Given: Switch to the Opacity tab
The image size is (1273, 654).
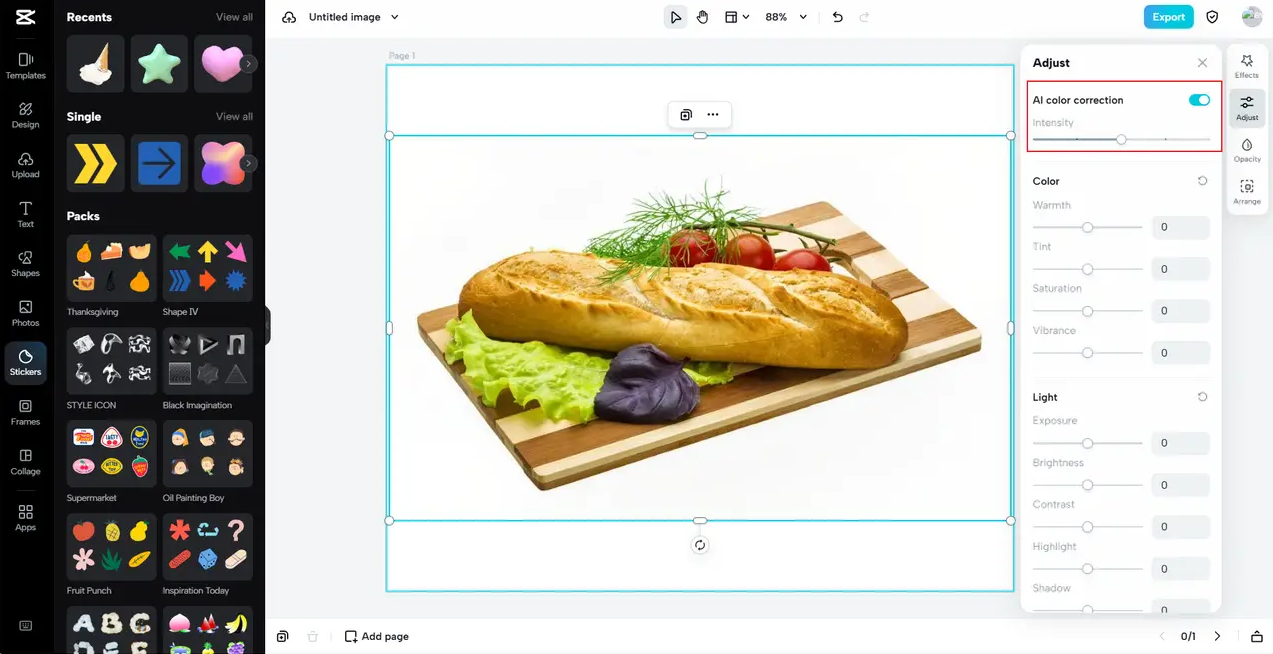Looking at the screenshot, I should click(1247, 150).
